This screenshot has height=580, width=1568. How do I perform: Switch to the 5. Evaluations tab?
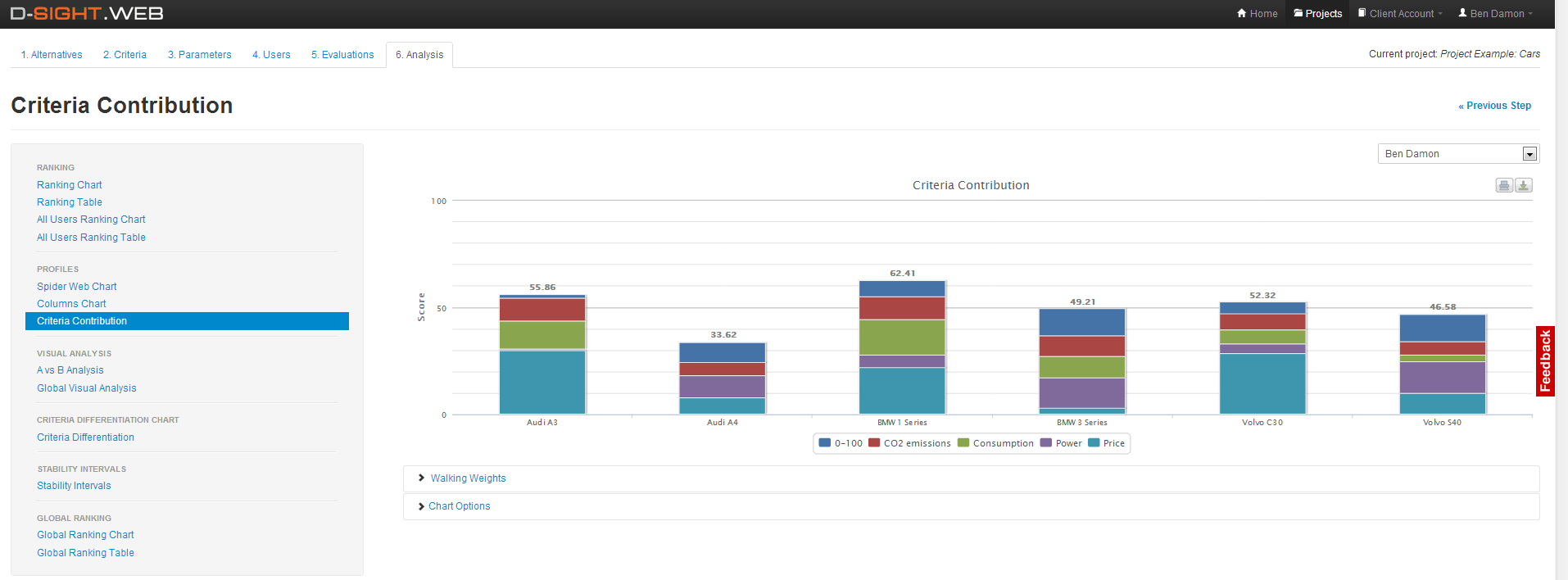(x=342, y=55)
